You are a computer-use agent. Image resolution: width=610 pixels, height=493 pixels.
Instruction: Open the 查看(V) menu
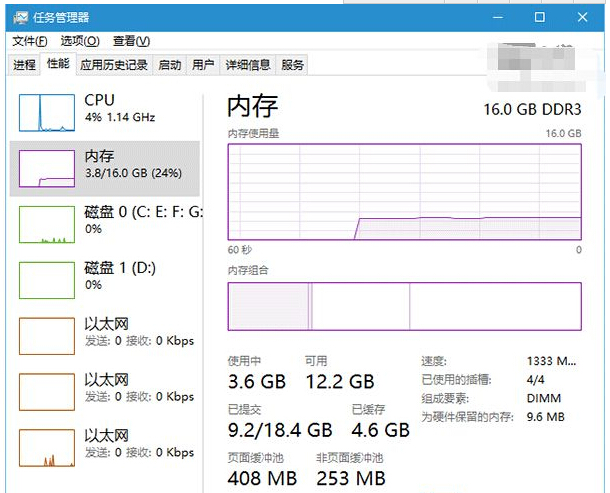point(131,41)
